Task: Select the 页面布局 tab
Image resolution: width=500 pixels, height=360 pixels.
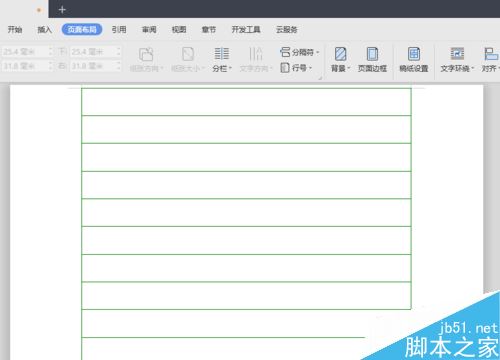Action: pos(82,29)
